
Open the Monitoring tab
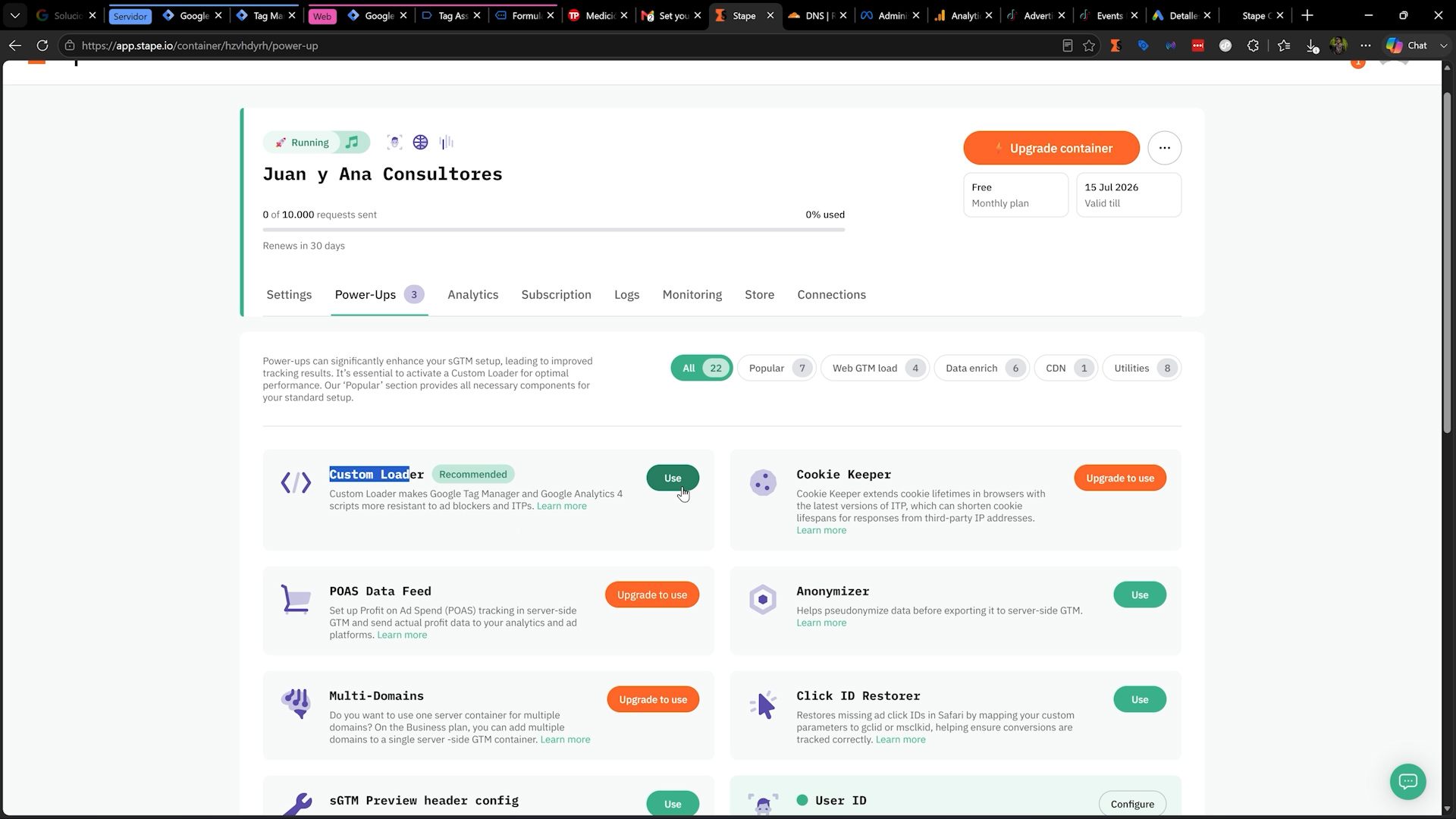(x=692, y=294)
